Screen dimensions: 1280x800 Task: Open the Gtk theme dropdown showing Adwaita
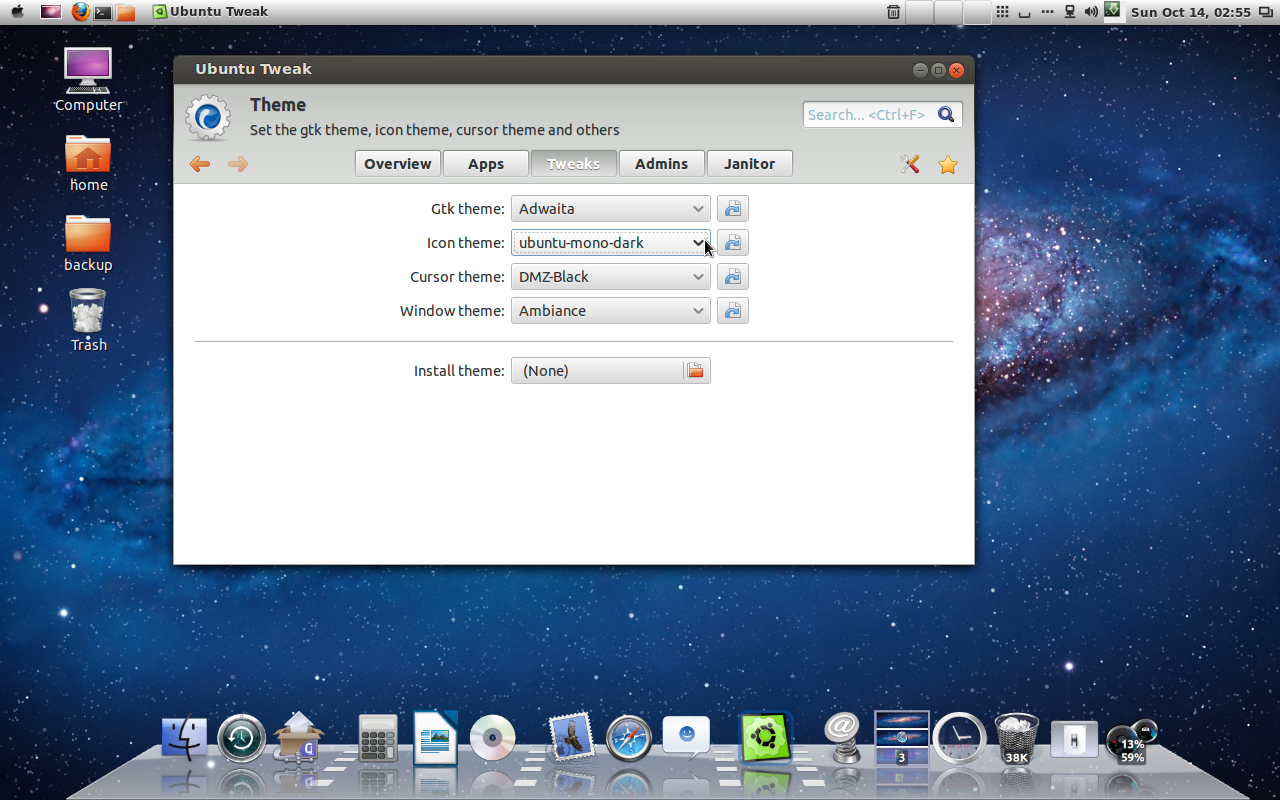(611, 209)
